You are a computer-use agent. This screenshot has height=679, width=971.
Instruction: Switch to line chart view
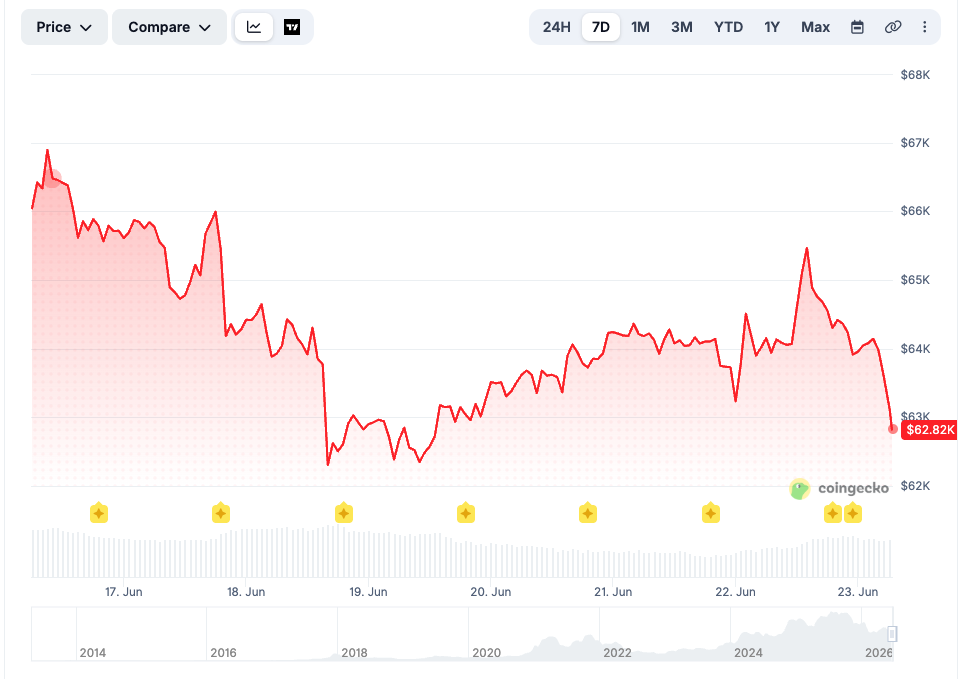[254, 27]
